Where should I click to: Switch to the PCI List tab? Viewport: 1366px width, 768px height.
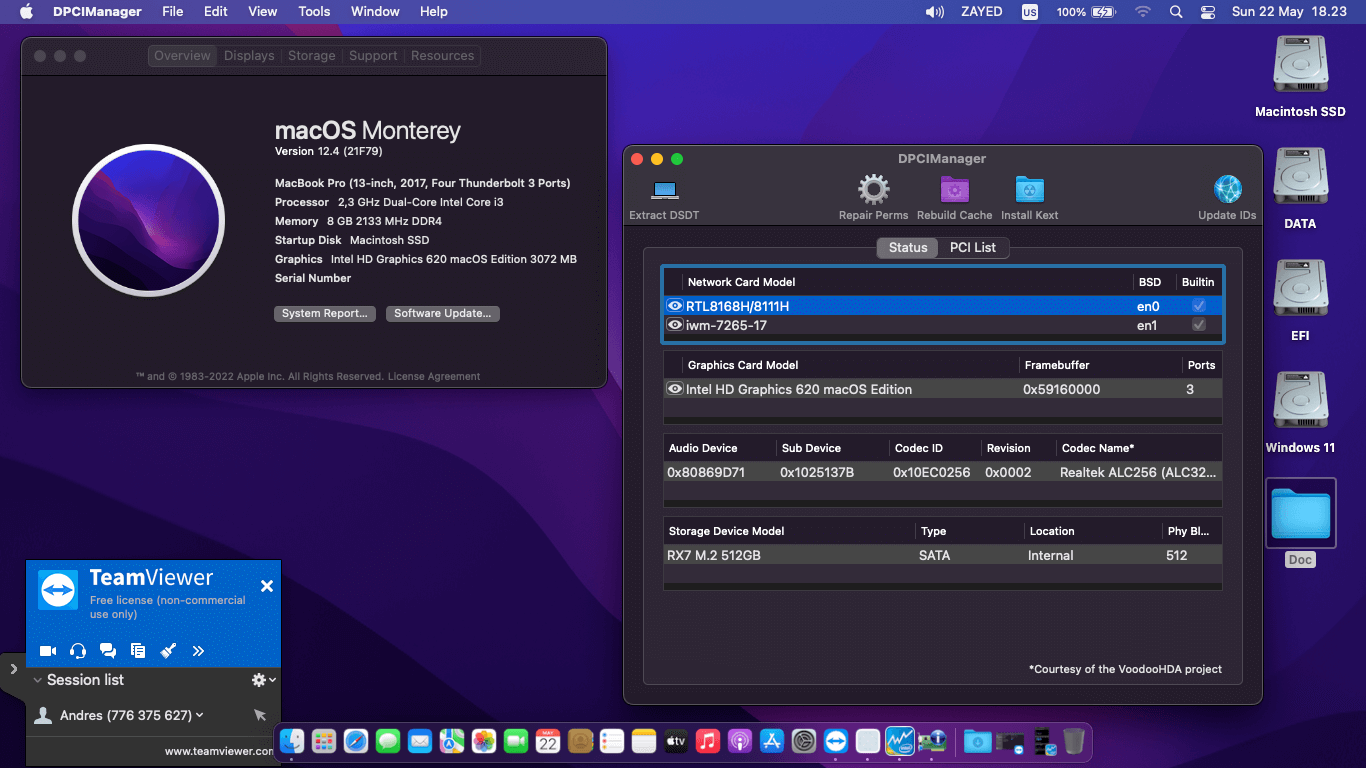tap(973, 248)
